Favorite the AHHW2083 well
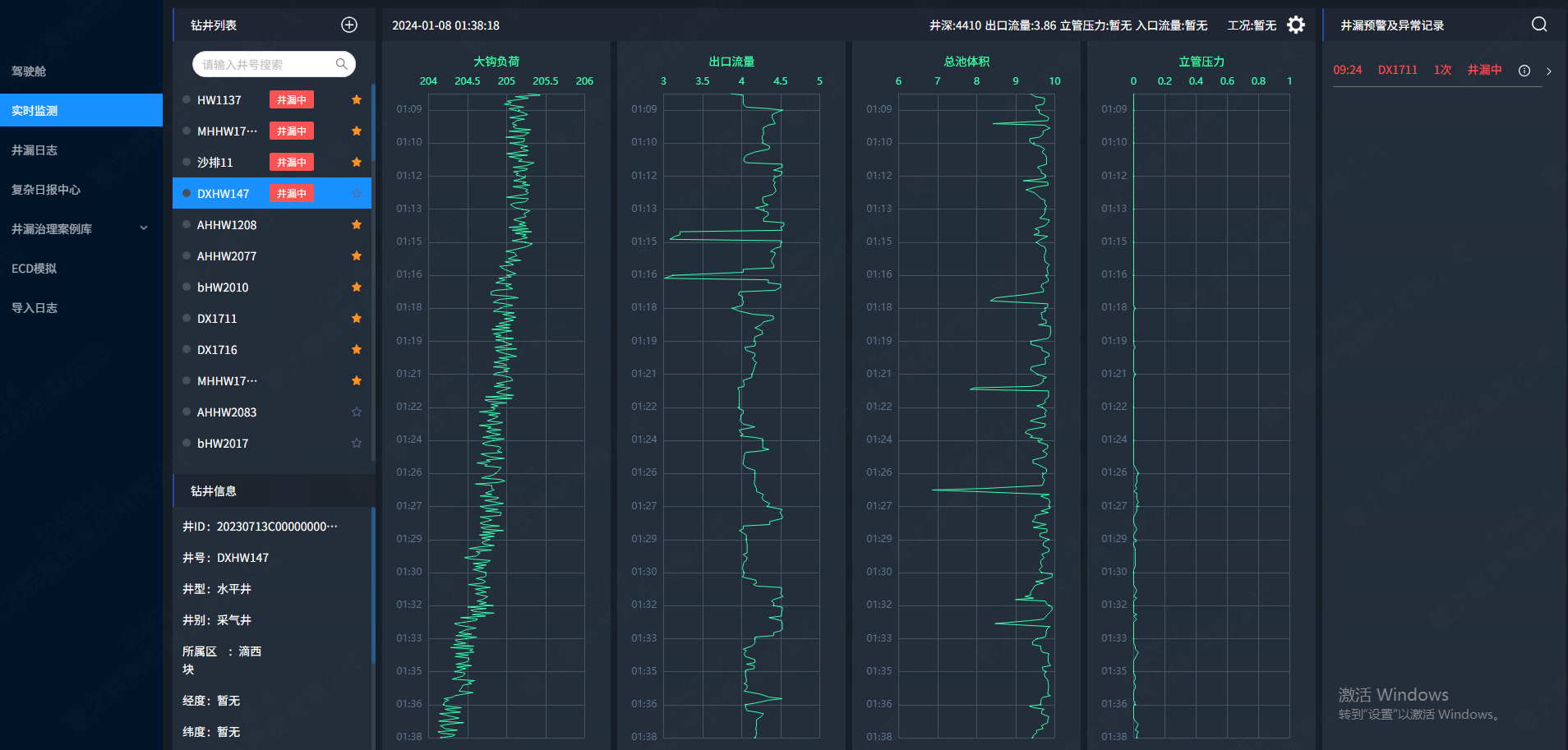The width and height of the screenshot is (1568, 750). pos(357,412)
